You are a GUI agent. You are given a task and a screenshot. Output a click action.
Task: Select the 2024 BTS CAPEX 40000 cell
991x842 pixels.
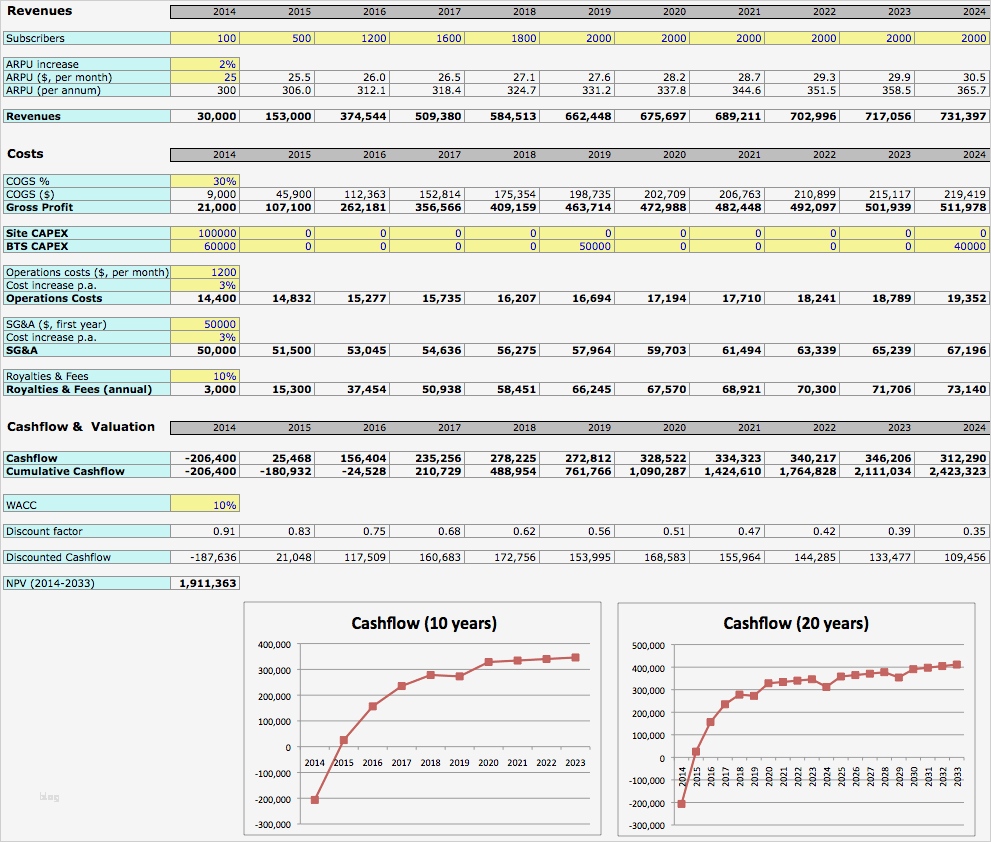pyautogui.click(x=952, y=246)
